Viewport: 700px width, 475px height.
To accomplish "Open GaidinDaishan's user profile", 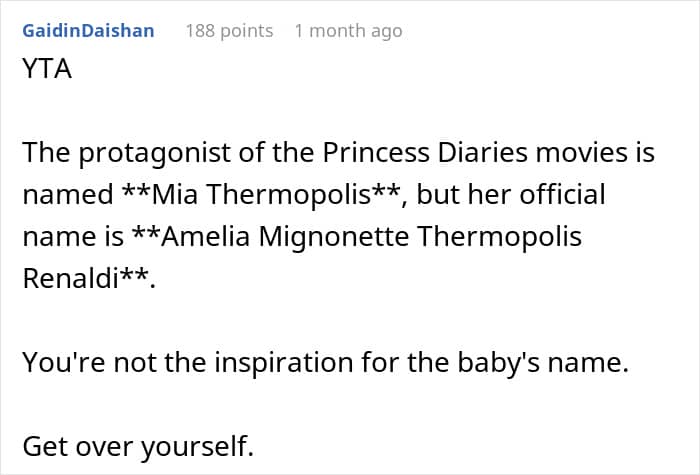I will click(x=88, y=30).
